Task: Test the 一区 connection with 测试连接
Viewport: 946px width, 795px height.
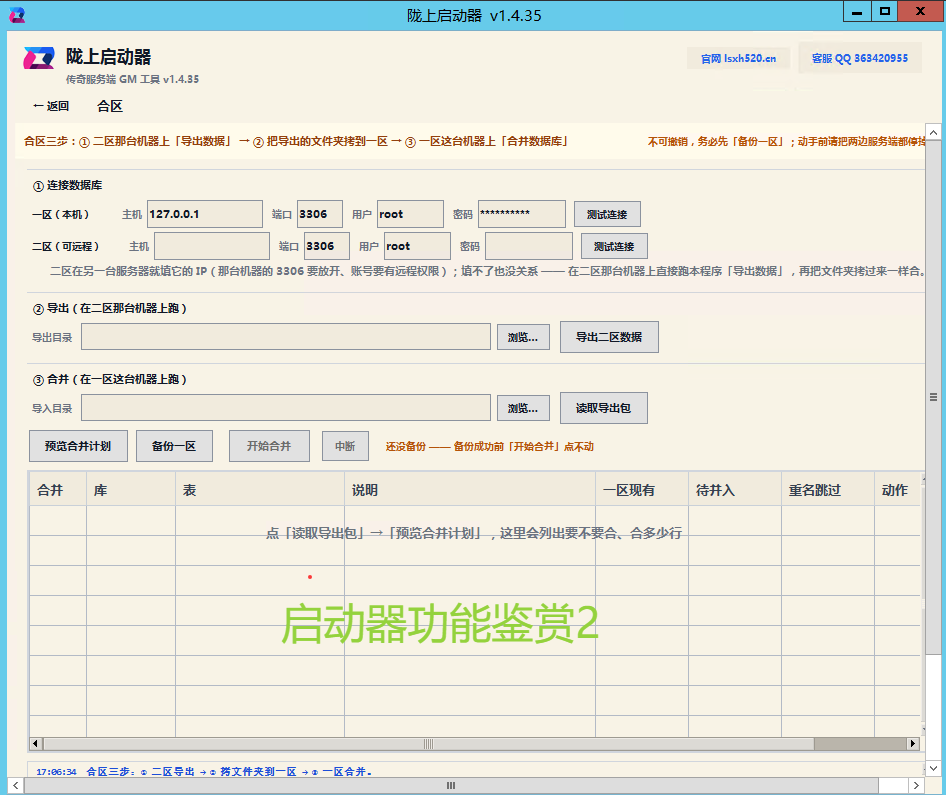Action: 607,214
